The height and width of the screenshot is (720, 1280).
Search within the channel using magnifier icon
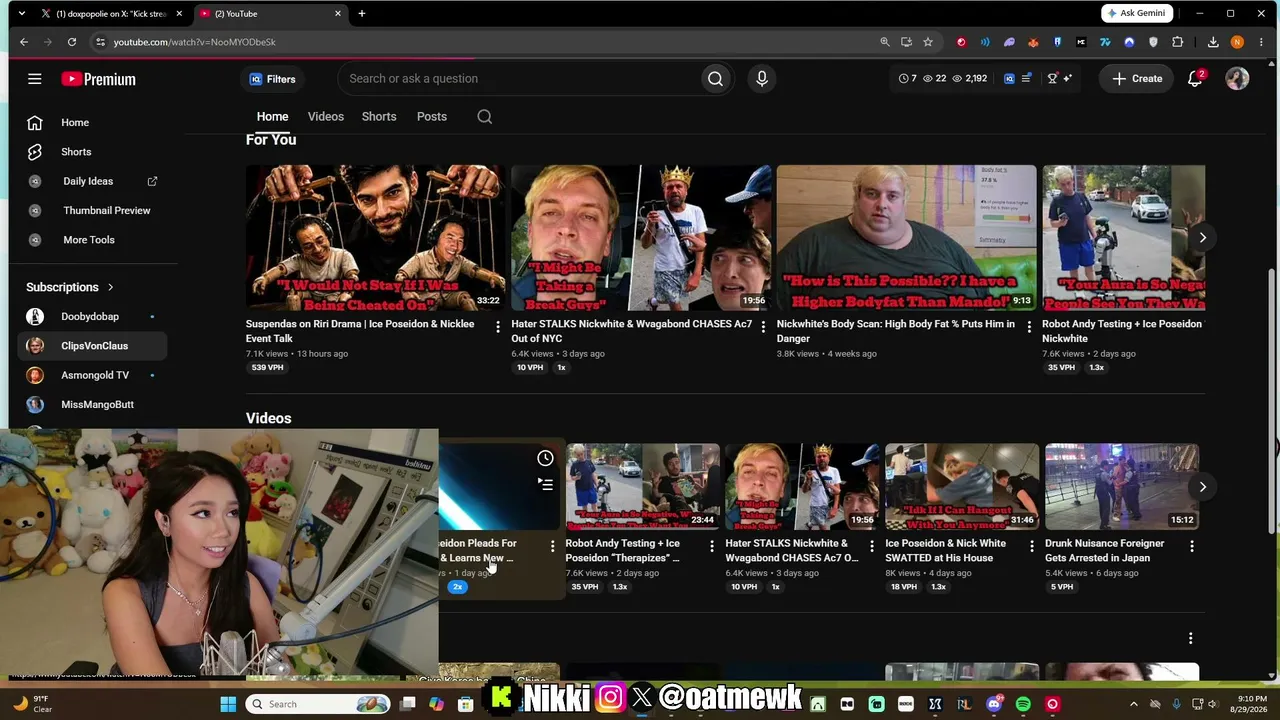(485, 117)
